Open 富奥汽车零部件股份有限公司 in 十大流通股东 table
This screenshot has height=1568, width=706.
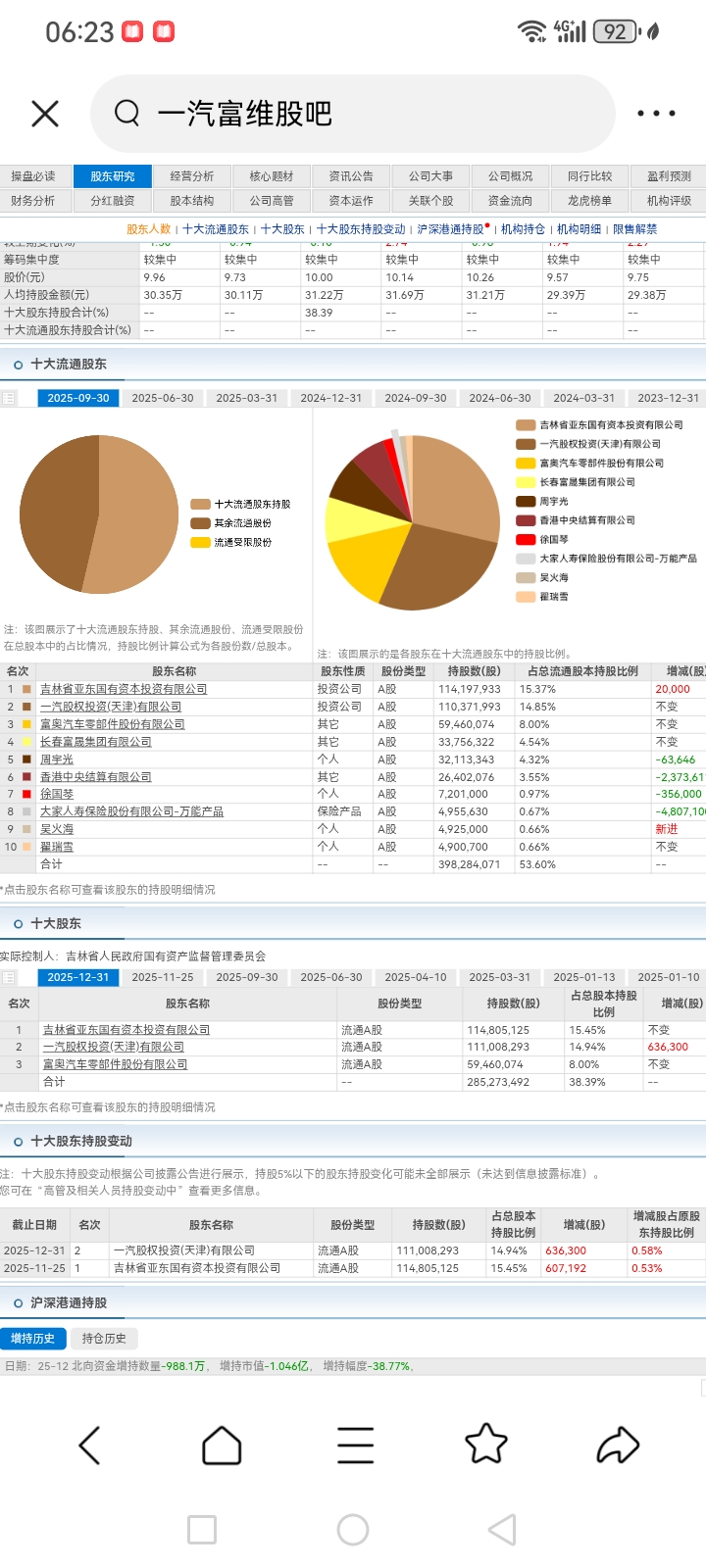point(112,724)
